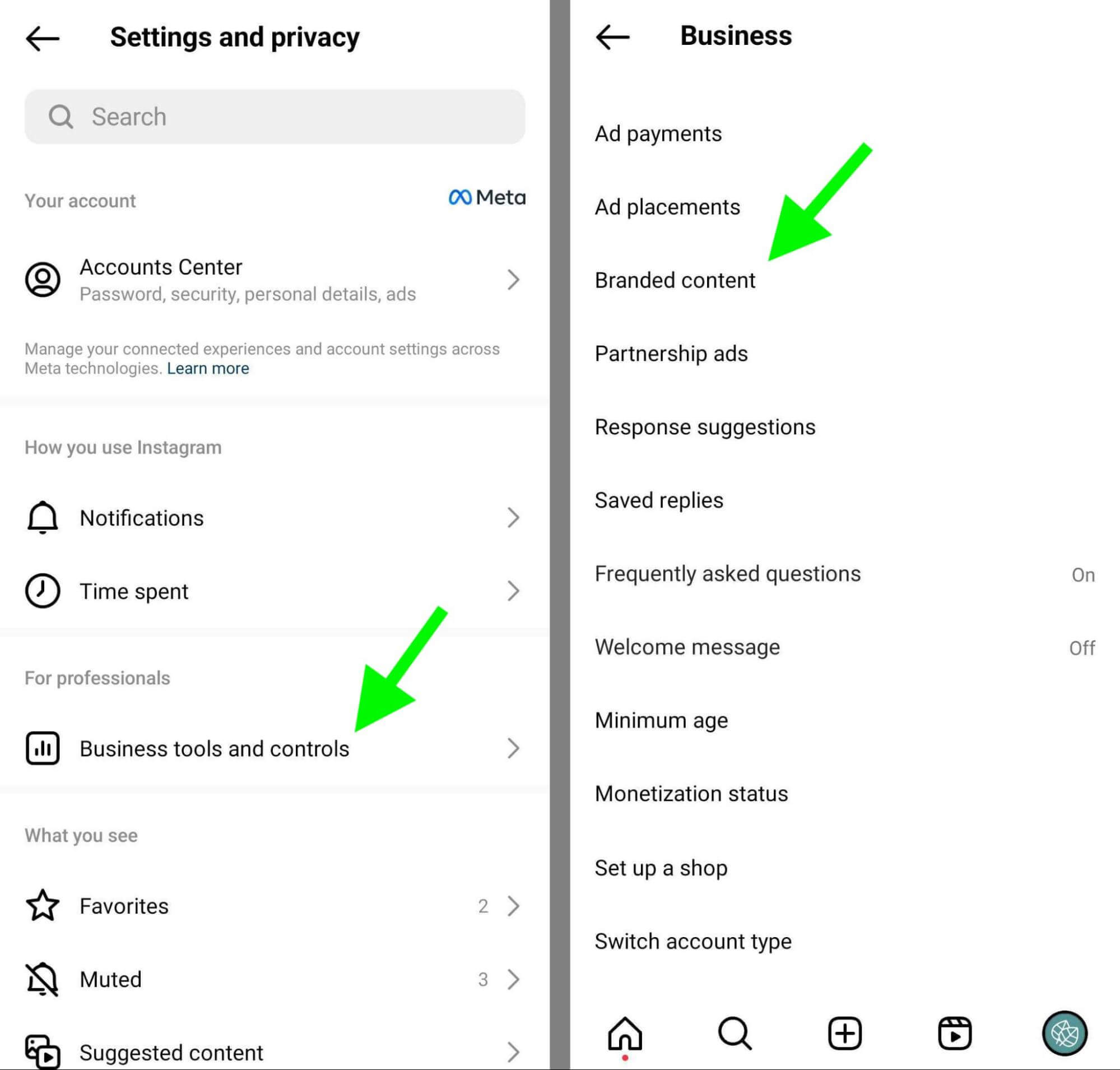Select Branded content option

[x=673, y=280]
